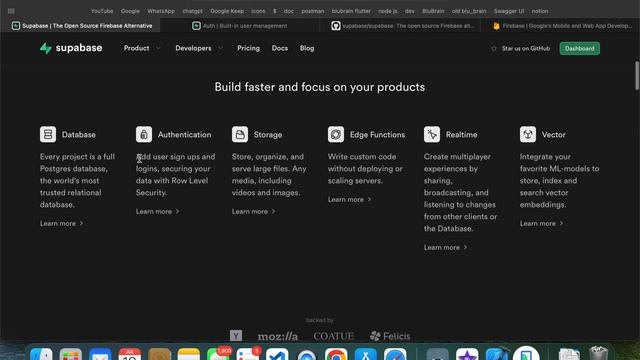
Task: Open Mail from the dock
Action: point(100,354)
